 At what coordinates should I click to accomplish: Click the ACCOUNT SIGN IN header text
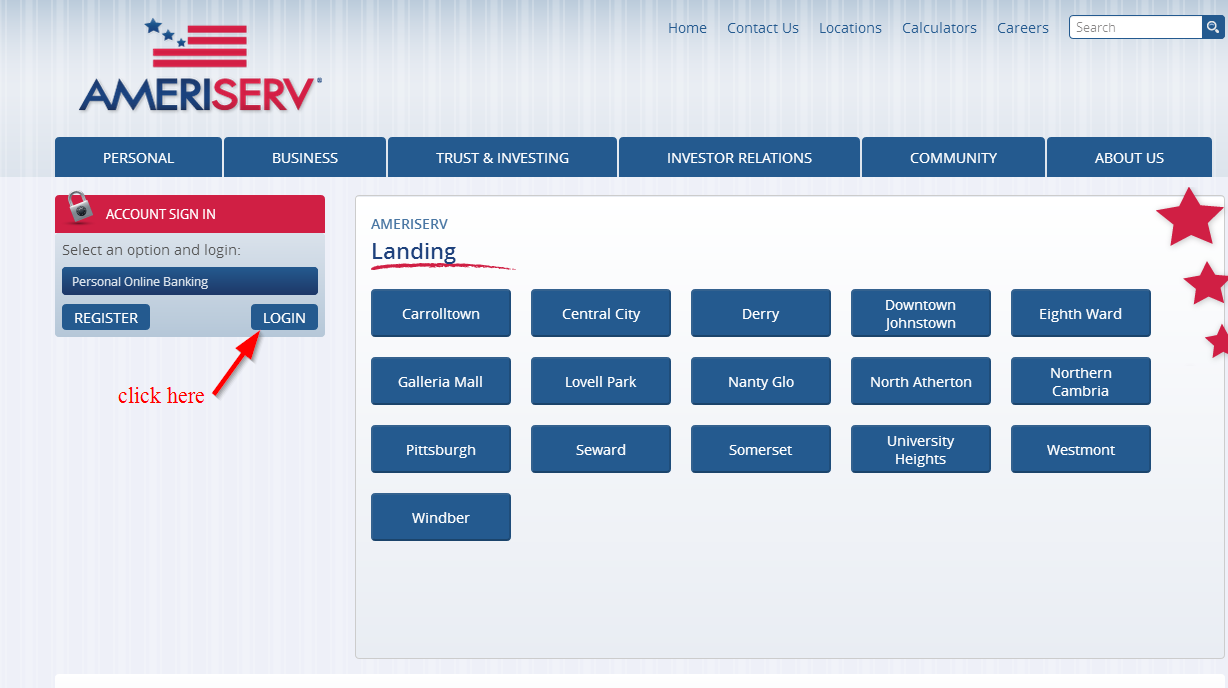pyautogui.click(x=160, y=214)
